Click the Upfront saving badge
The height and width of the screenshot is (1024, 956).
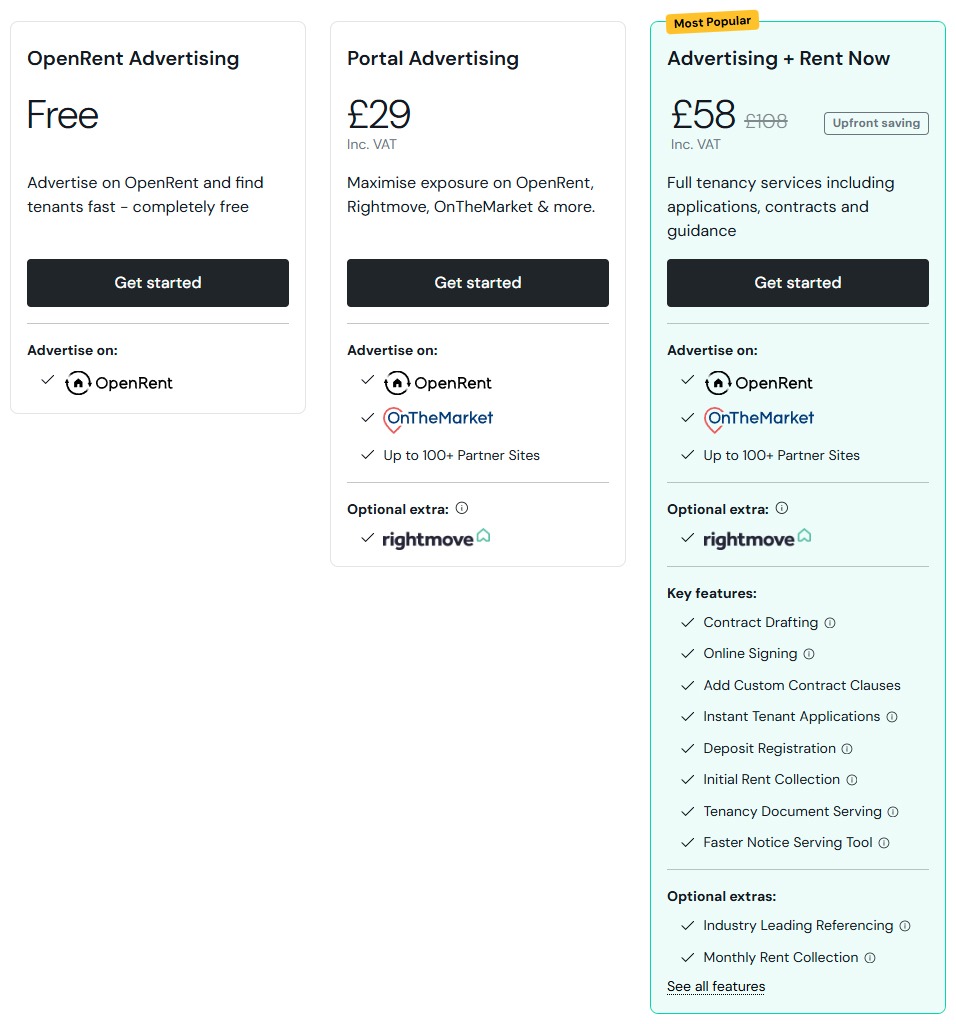876,123
